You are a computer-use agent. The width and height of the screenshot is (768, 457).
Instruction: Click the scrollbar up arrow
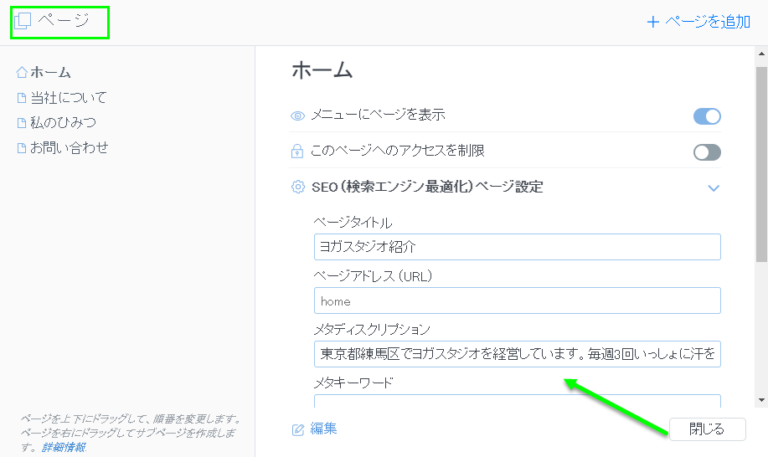(761, 53)
